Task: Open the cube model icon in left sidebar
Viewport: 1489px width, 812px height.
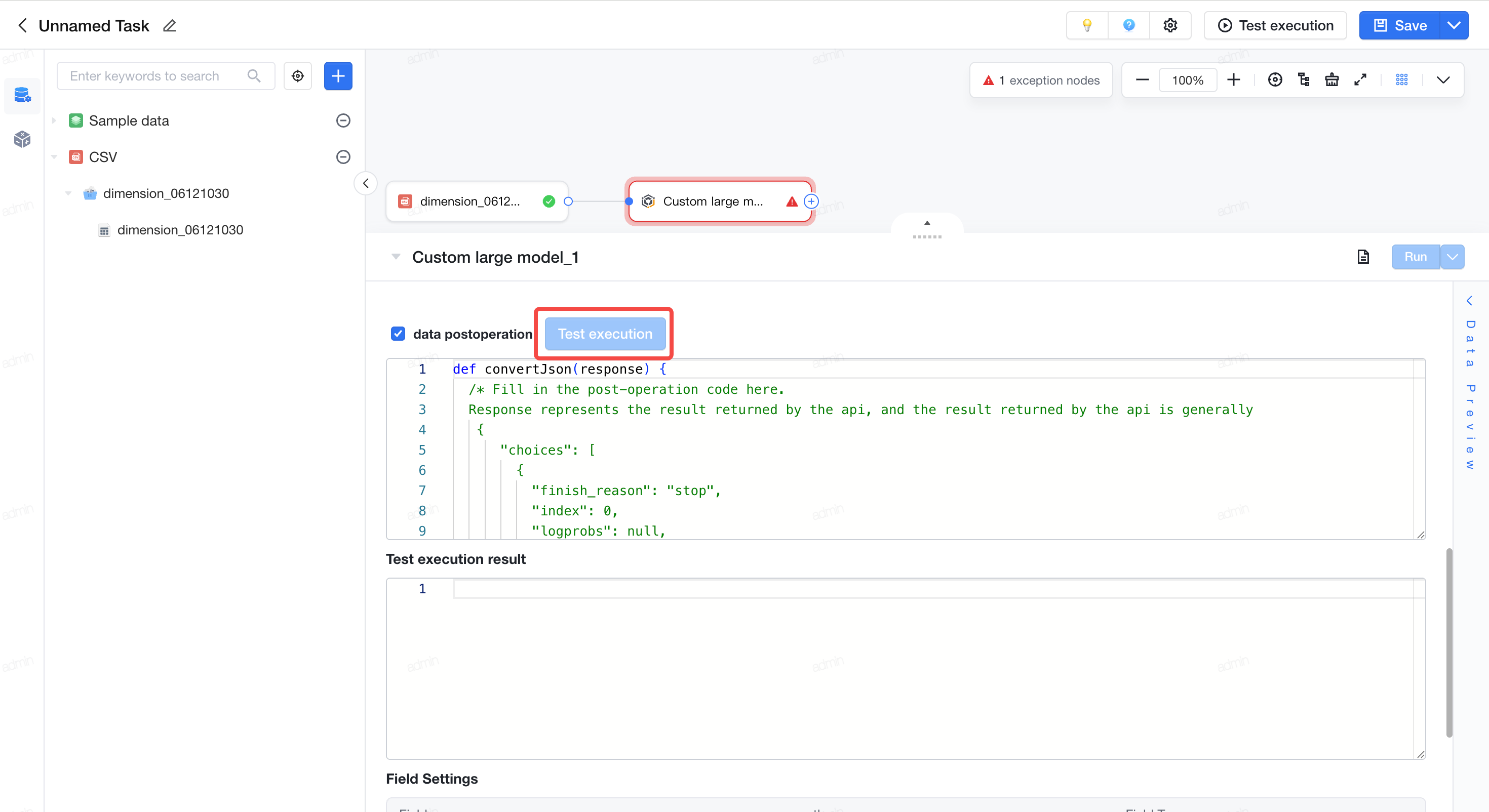Action: point(22,139)
